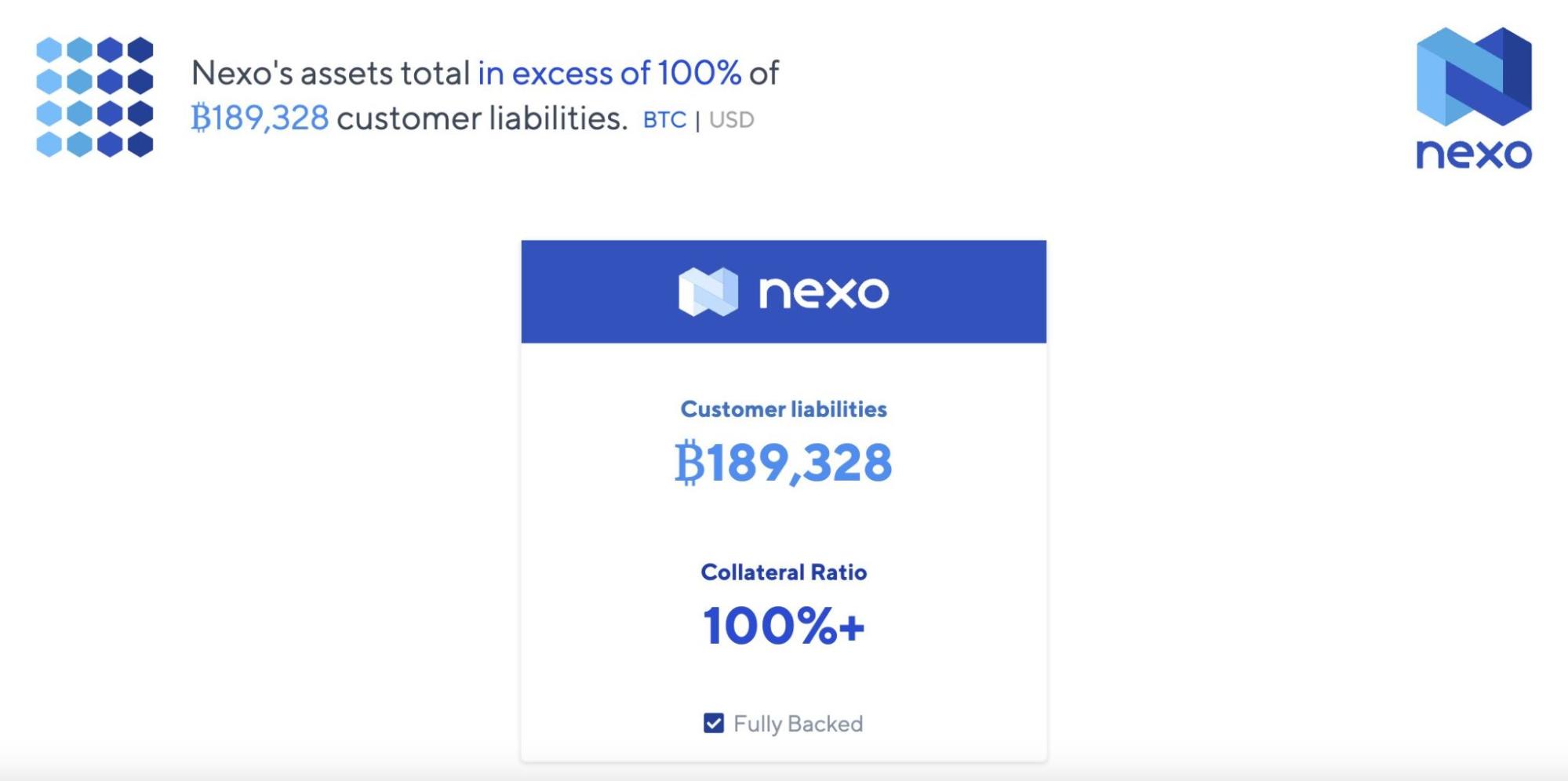
Task: Click the Collateral Ratio label
Action: tap(784, 572)
